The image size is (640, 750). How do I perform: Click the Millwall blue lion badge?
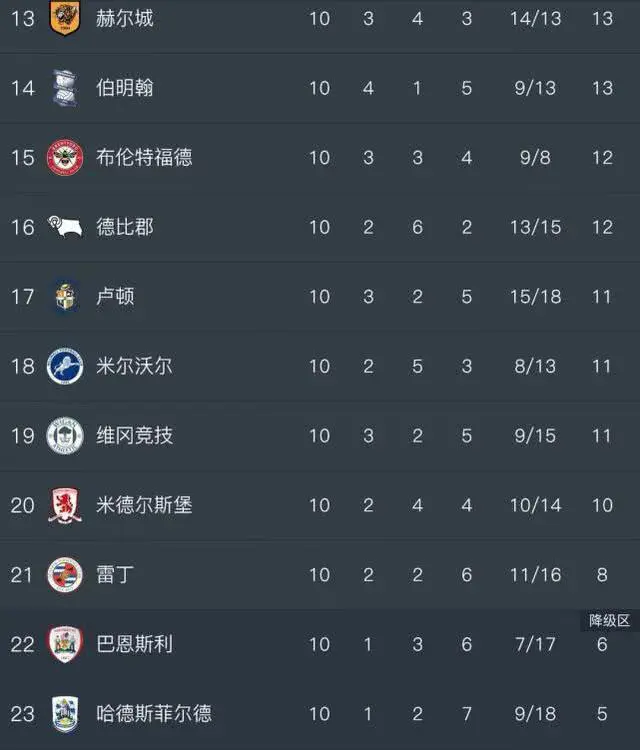click(65, 366)
